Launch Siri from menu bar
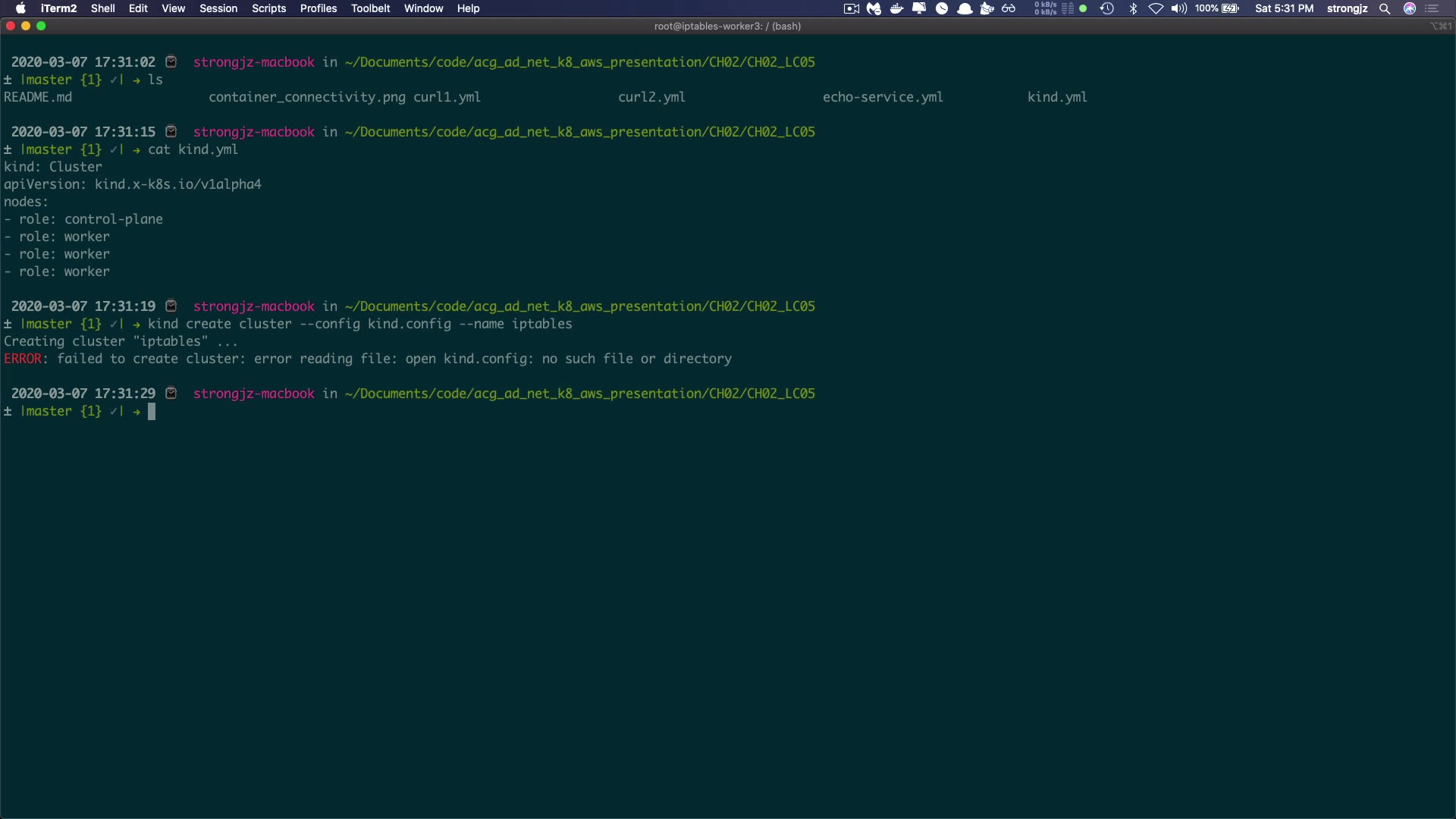The image size is (1456, 819). [1410, 8]
